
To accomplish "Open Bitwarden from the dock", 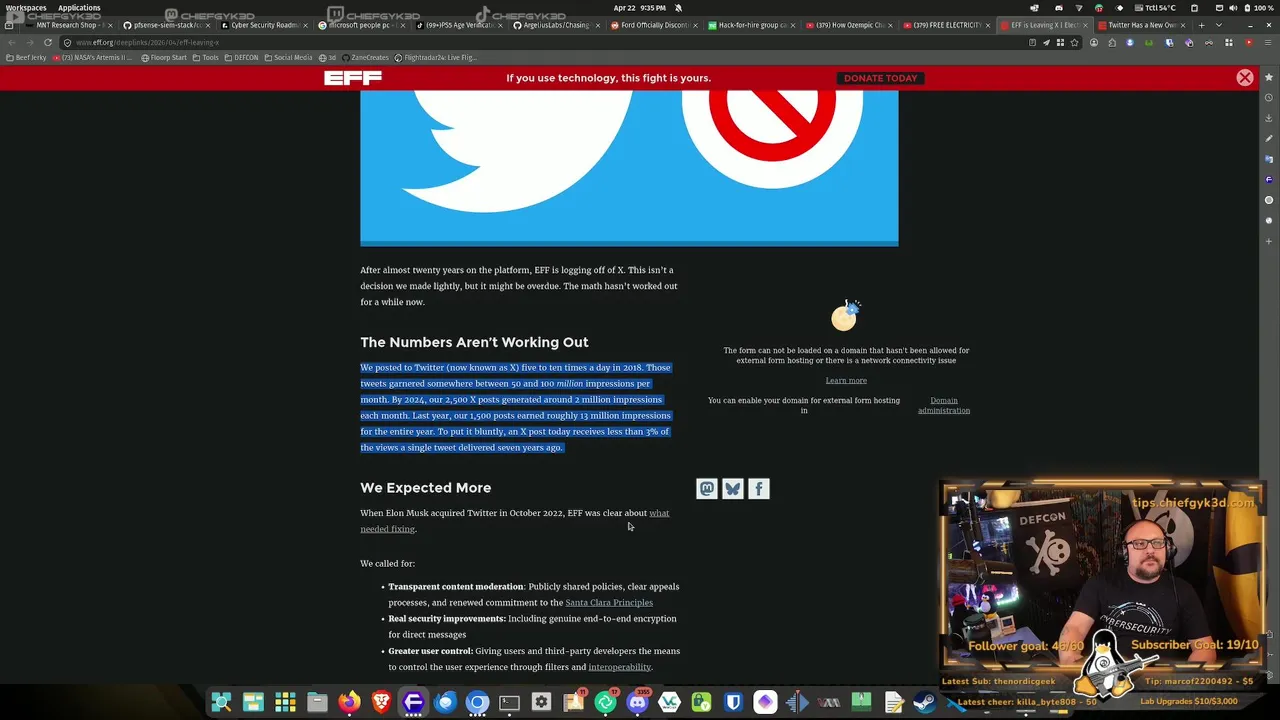I will click(733, 702).
